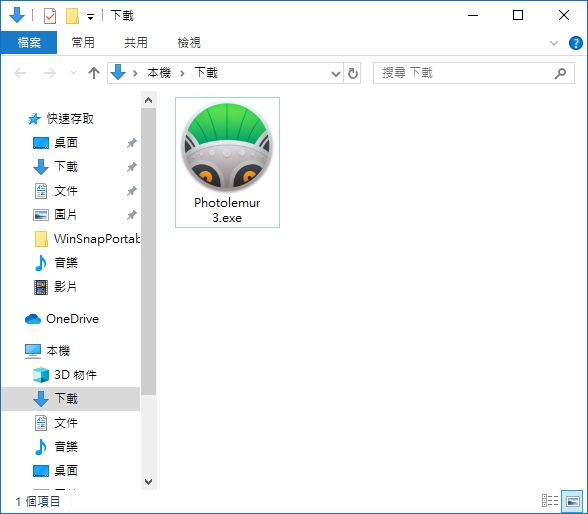Open 文件 under 本機
The image size is (588, 514).
(x=66, y=423)
